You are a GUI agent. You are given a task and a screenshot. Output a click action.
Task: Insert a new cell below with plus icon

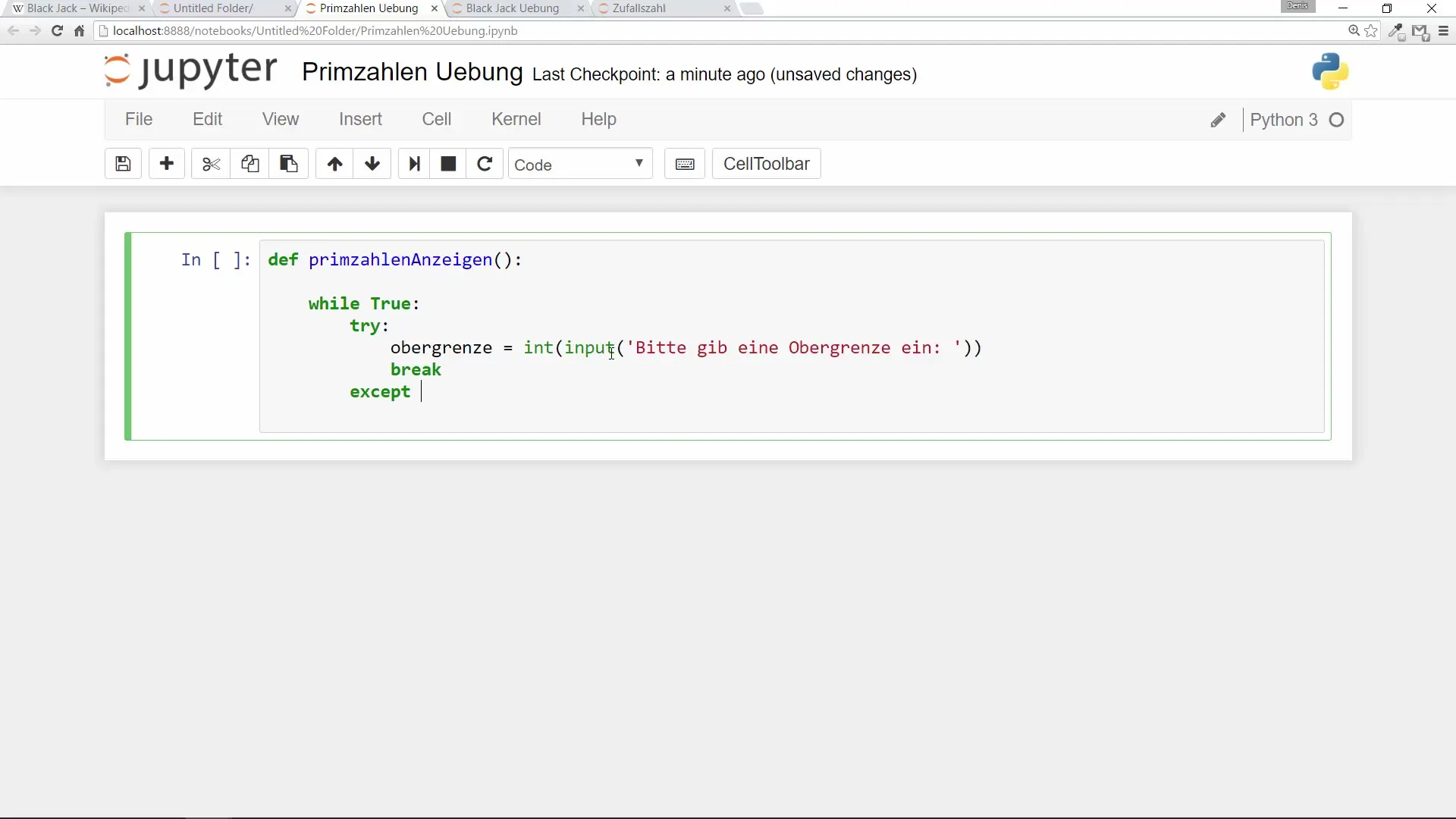pyautogui.click(x=167, y=164)
